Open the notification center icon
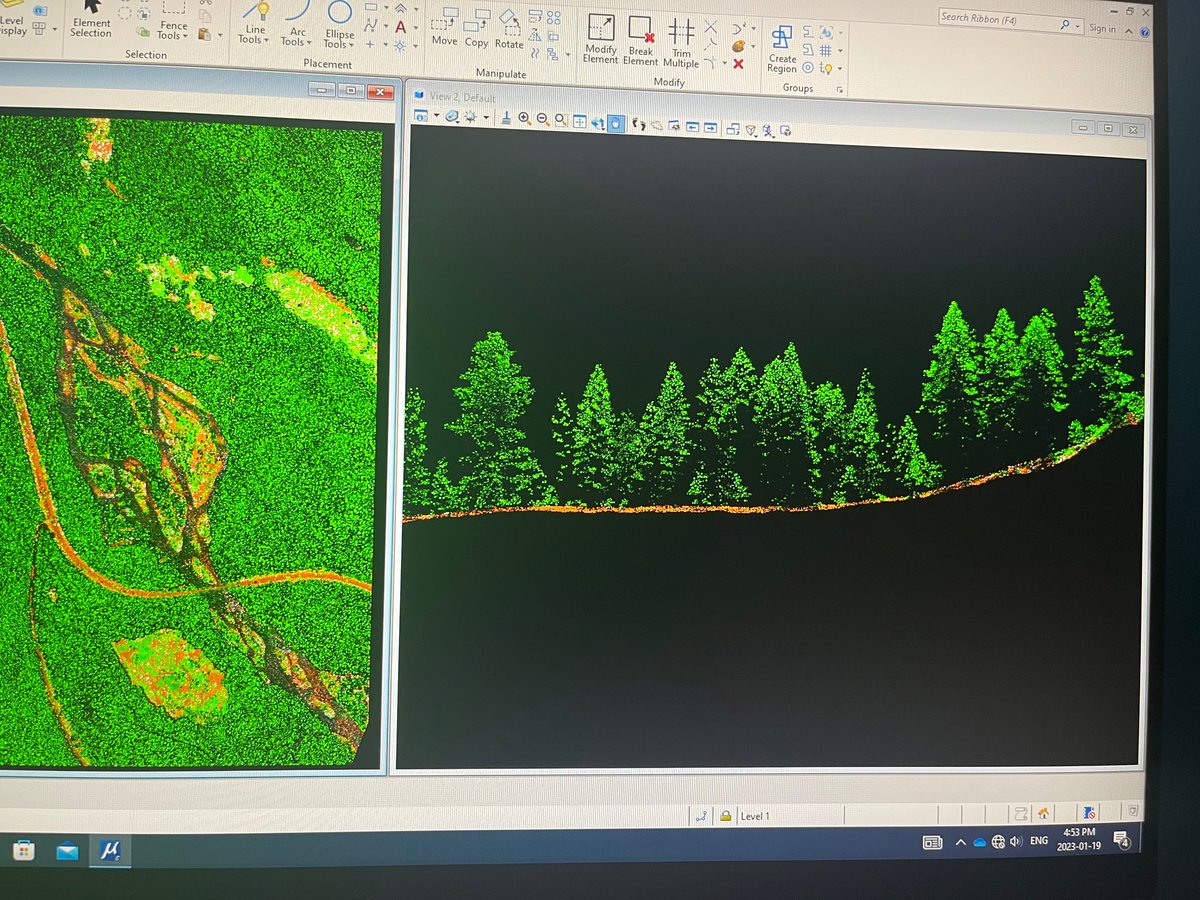 pyautogui.click(x=1122, y=839)
